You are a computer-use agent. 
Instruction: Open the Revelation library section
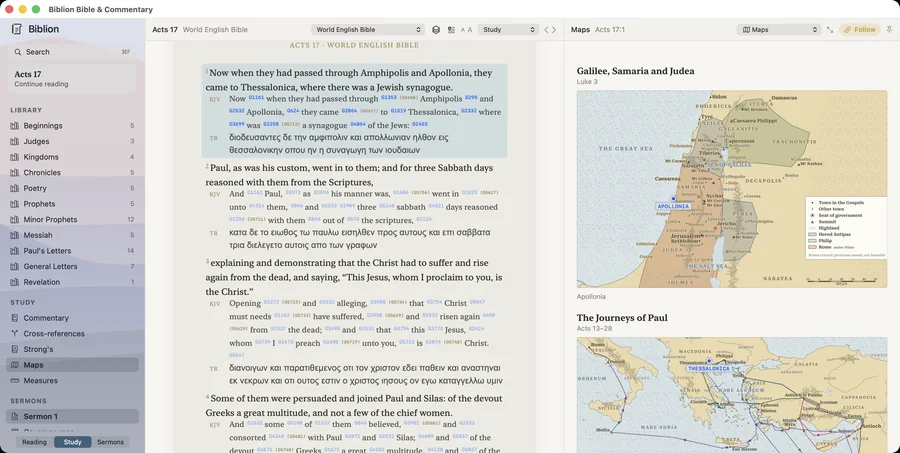(72, 282)
